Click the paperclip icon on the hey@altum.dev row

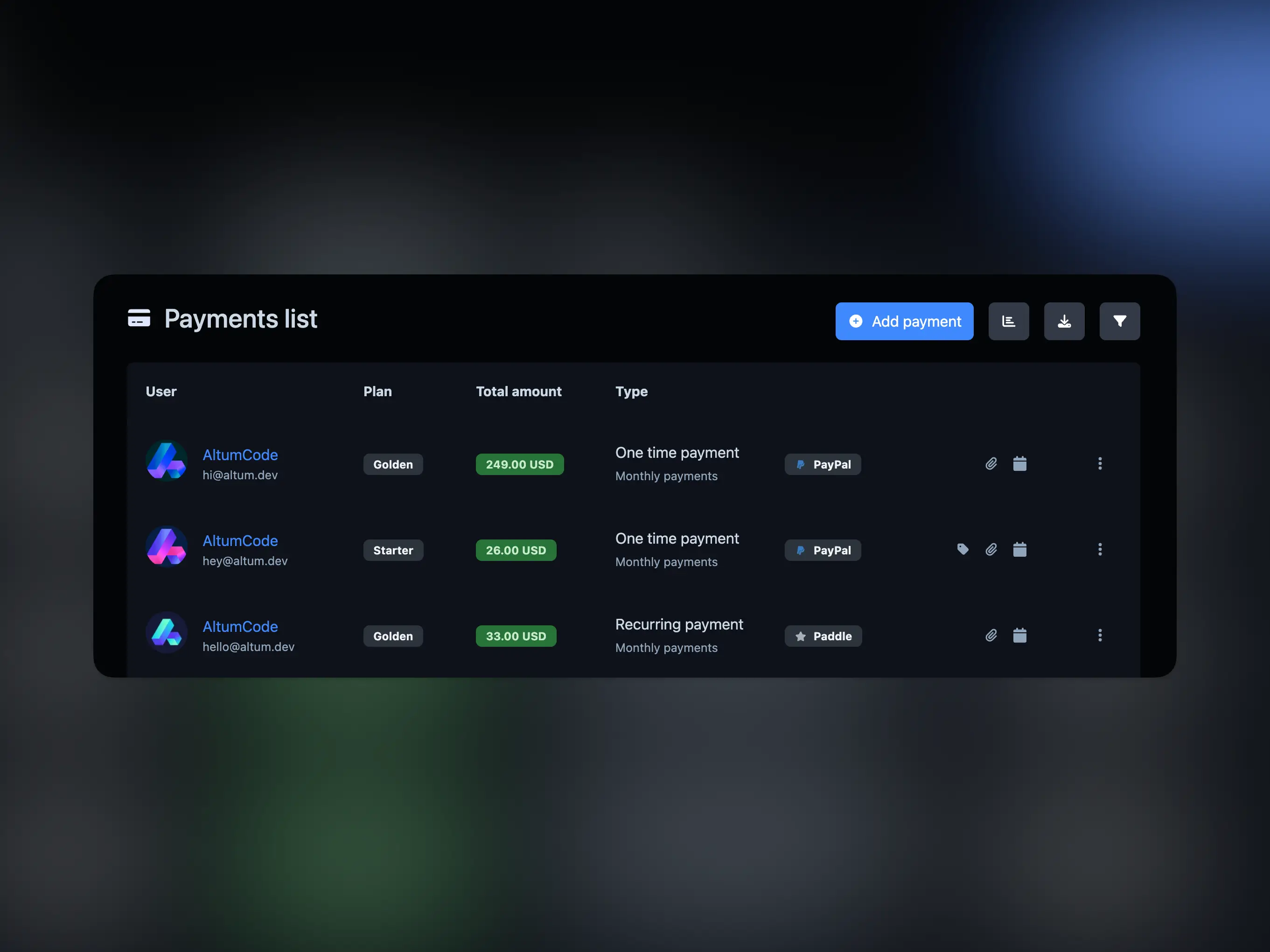pos(991,549)
